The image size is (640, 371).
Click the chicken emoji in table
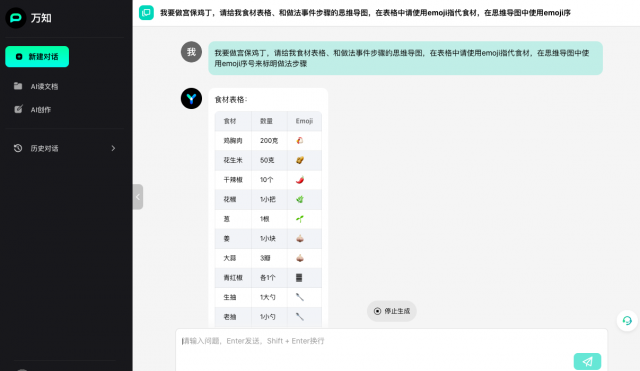pyautogui.click(x=300, y=140)
